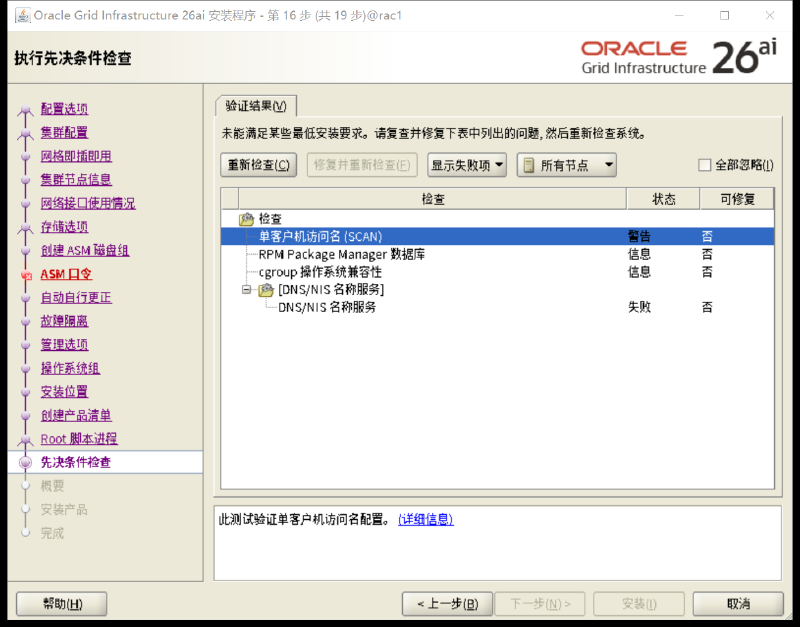Viewport: 800px width, 627px height.
Task: Go to the ASM 口令 step
Action: pos(66,274)
